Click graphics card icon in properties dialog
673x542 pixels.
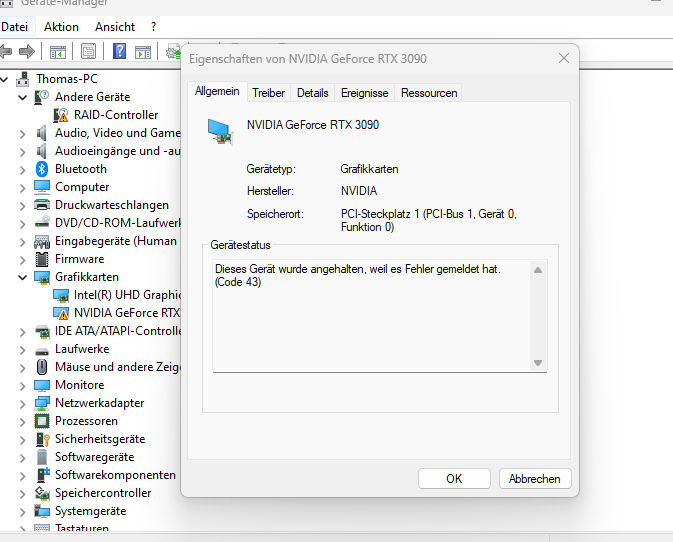pos(220,132)
